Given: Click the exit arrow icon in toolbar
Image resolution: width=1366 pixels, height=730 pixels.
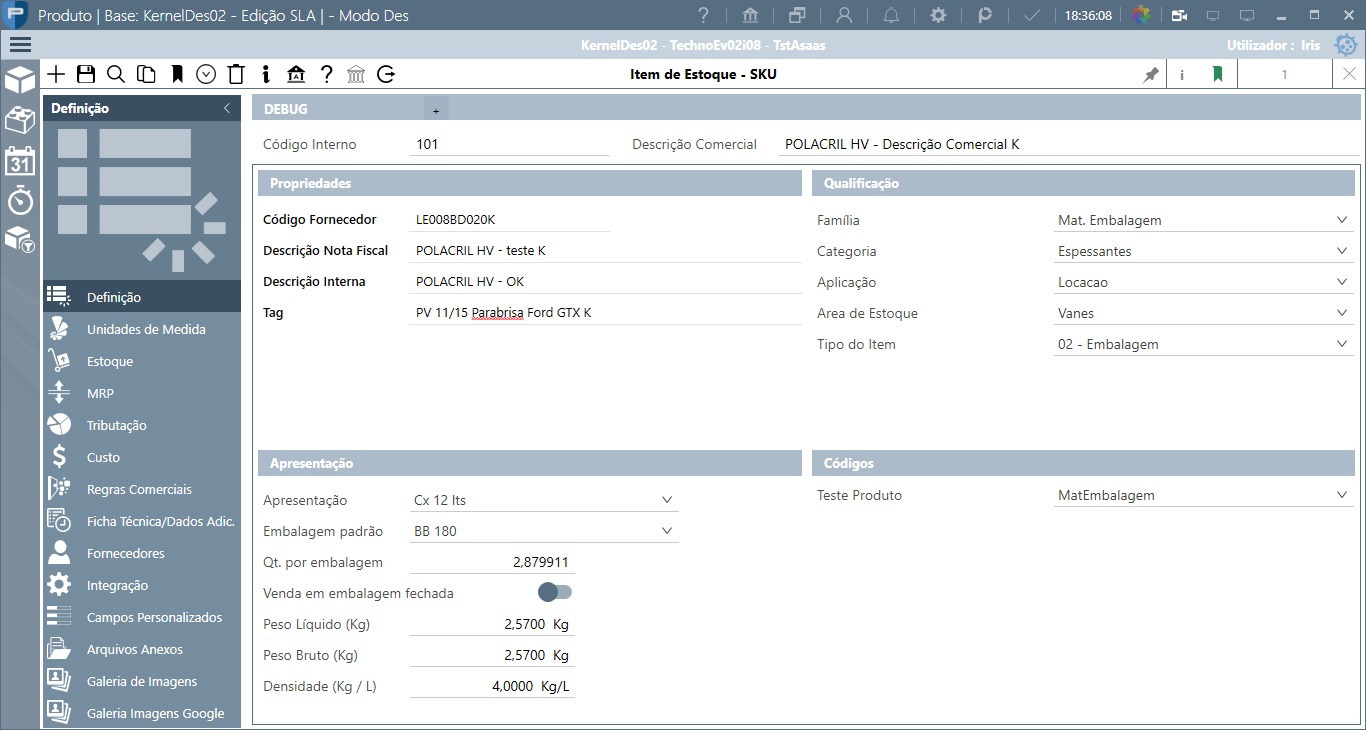Looking at the screenshot, I should point(386,74).
